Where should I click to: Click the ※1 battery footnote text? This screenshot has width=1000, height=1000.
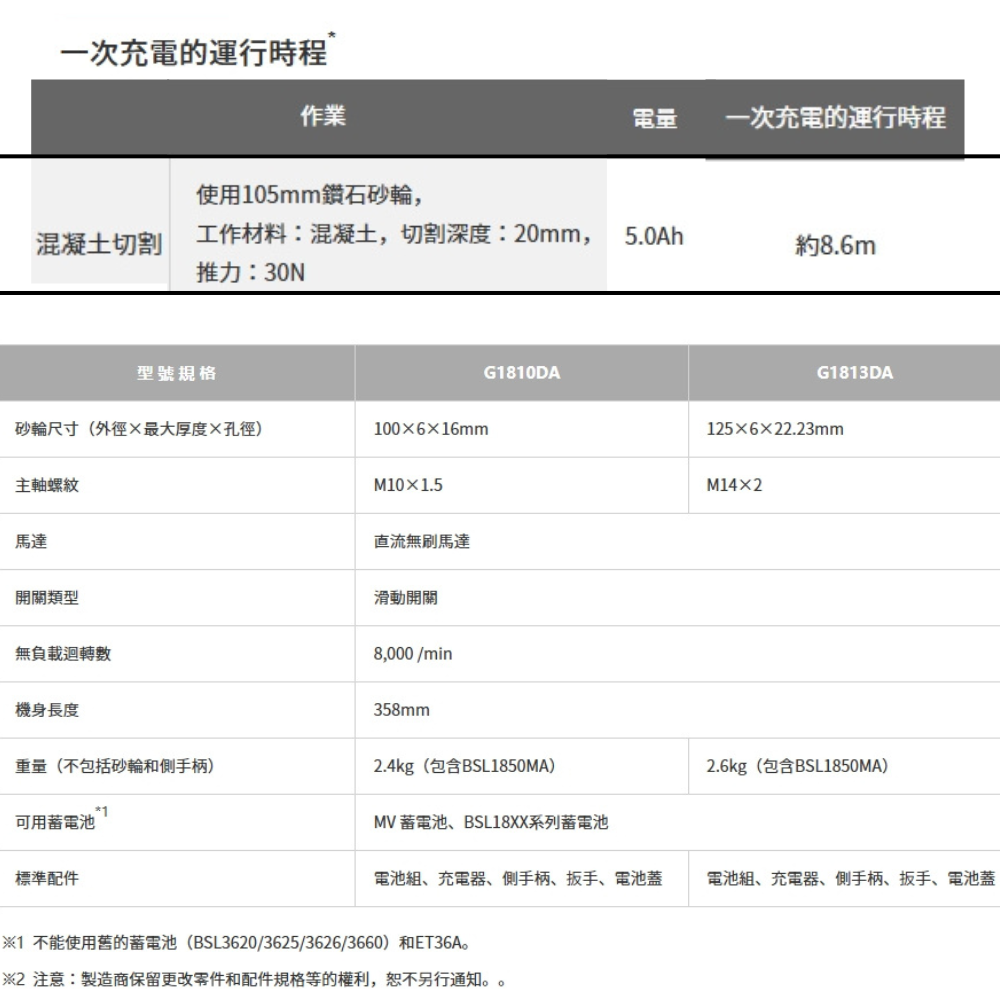(x=238, y=942)
